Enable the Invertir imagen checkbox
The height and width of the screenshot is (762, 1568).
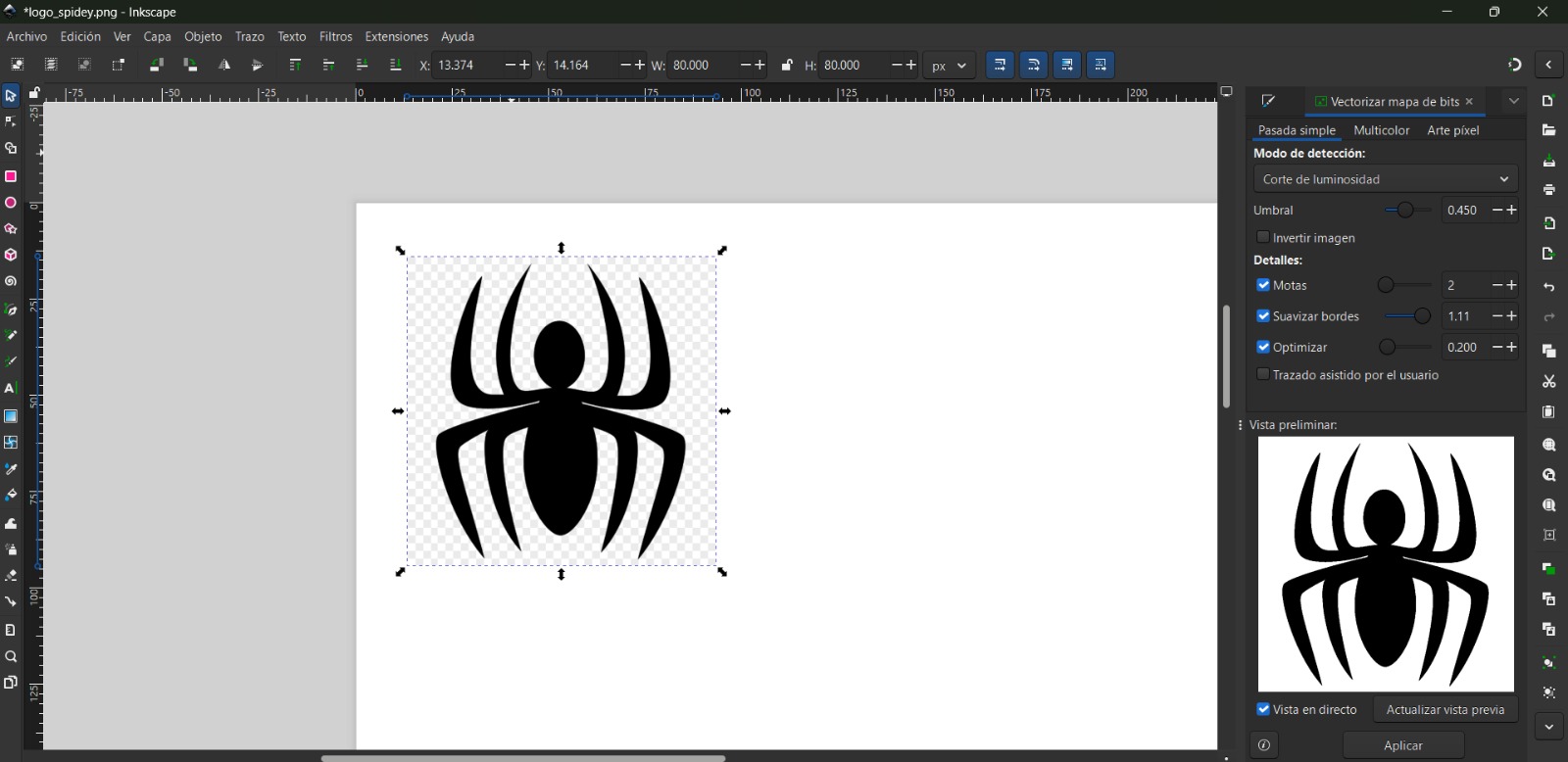1263,237
